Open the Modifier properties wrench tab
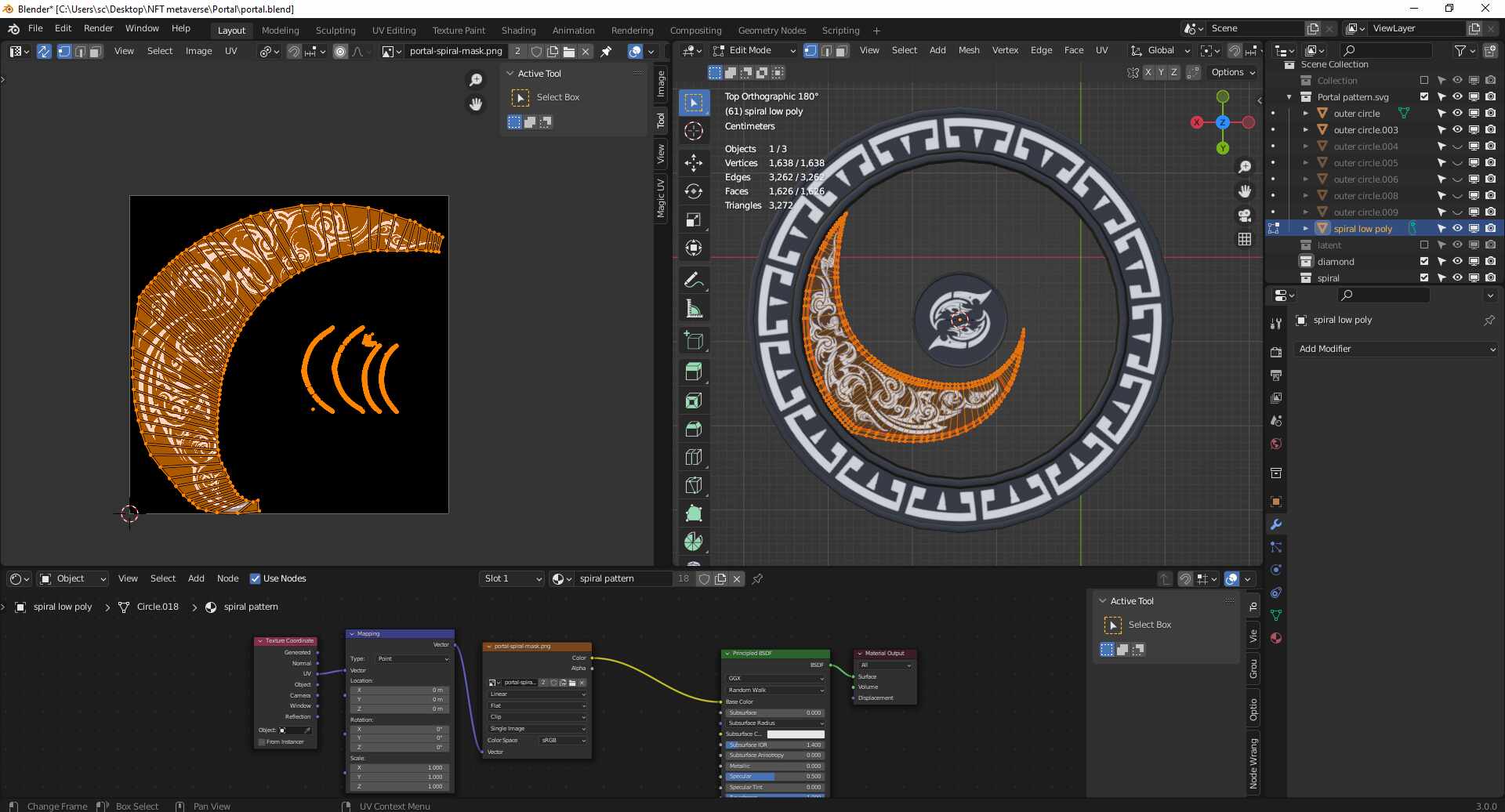Viewport: 1505px width, 812px height. 1276,524
